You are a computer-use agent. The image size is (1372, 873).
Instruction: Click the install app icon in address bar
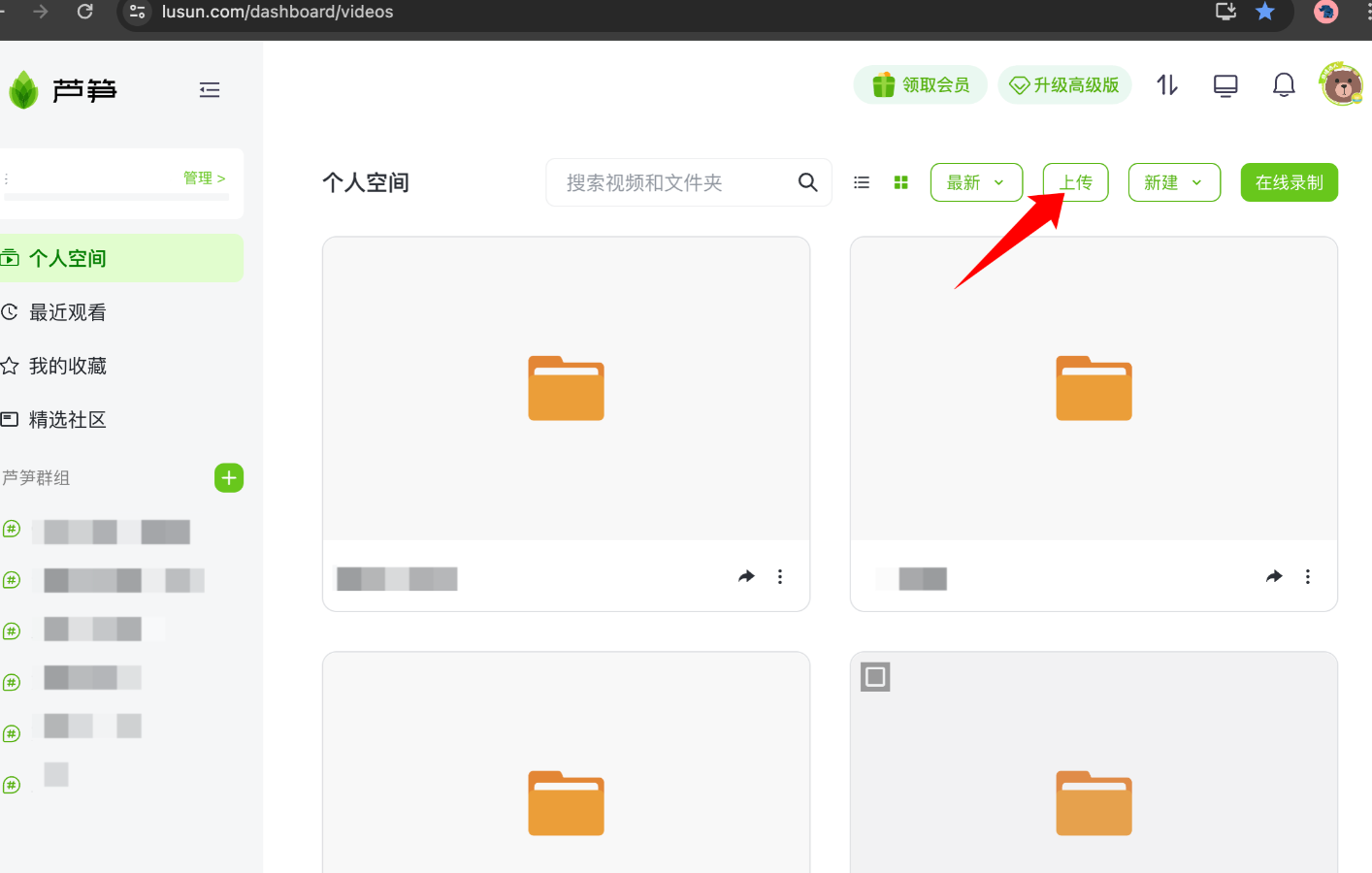pos(1225,12)
